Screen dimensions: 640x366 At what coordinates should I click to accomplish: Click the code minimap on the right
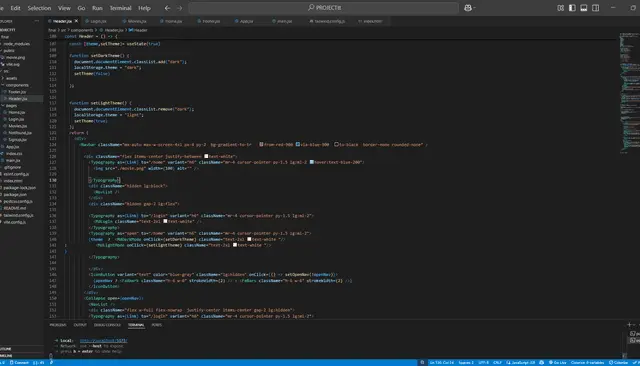pyautogui.click(x=629, y=94)
